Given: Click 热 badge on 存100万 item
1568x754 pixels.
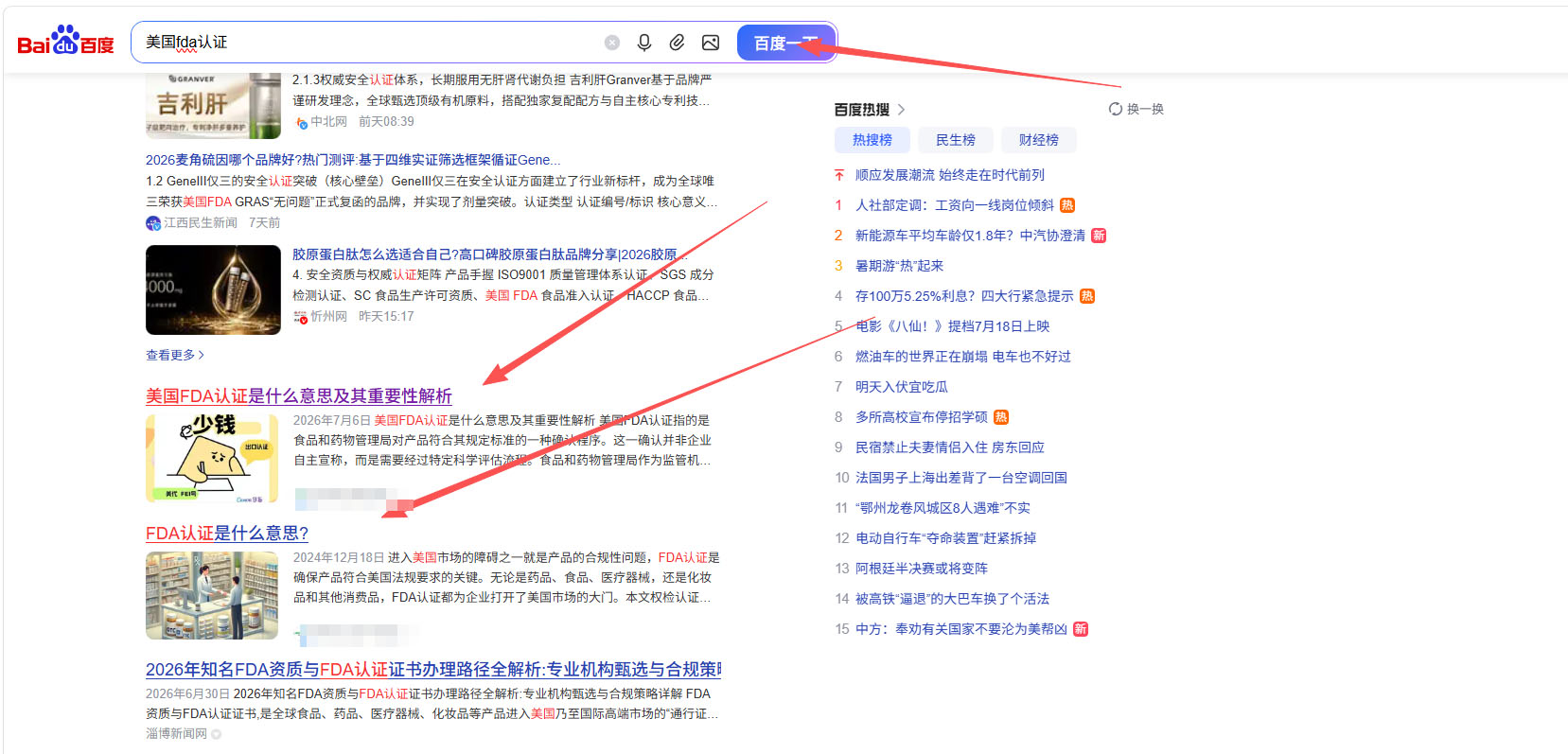Looking at the screenshot, I should click(1087, 296).
